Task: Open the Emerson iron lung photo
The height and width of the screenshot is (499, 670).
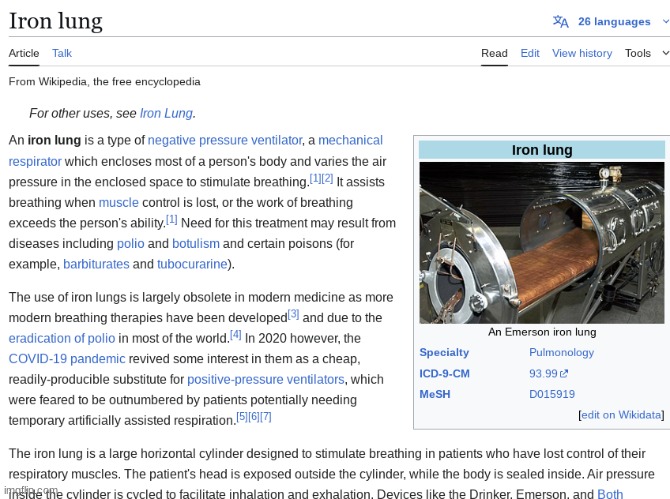Action: pyautogui.click(x=542, y=243)
